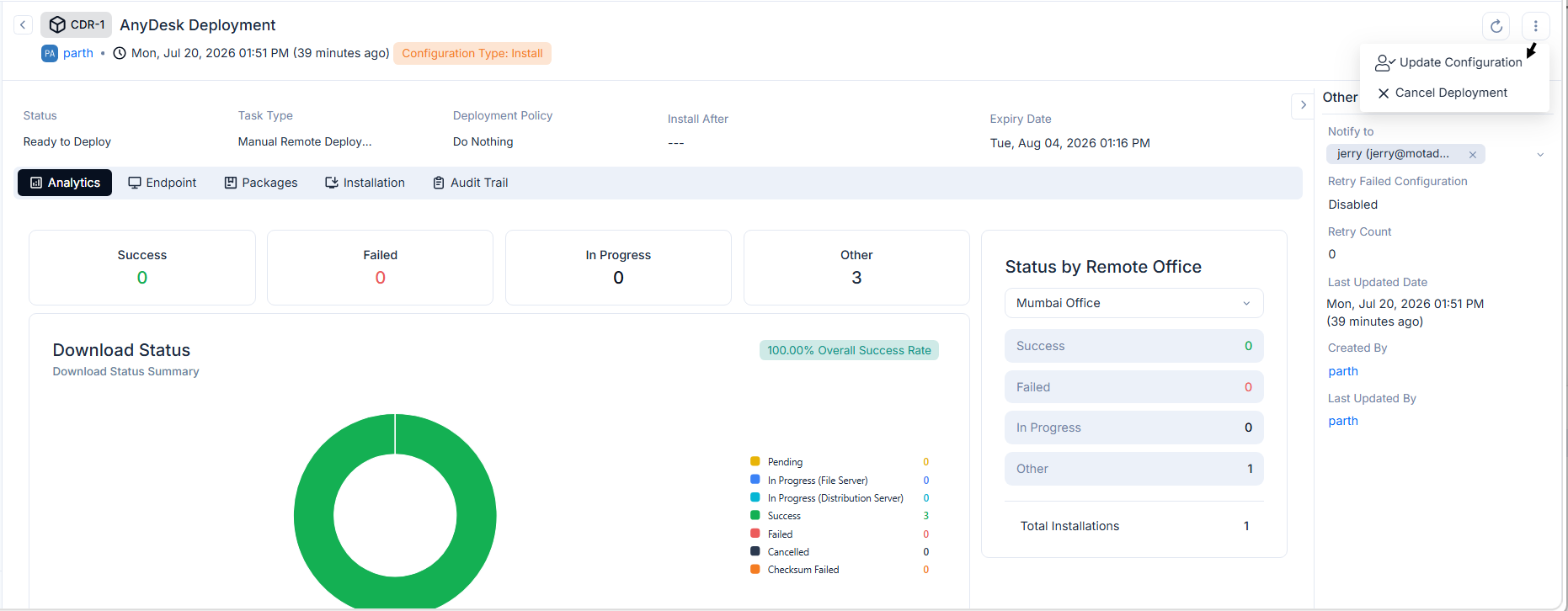The image size is (1568, 611).
Task: Click the back arrow button
Action: point(23,24)
